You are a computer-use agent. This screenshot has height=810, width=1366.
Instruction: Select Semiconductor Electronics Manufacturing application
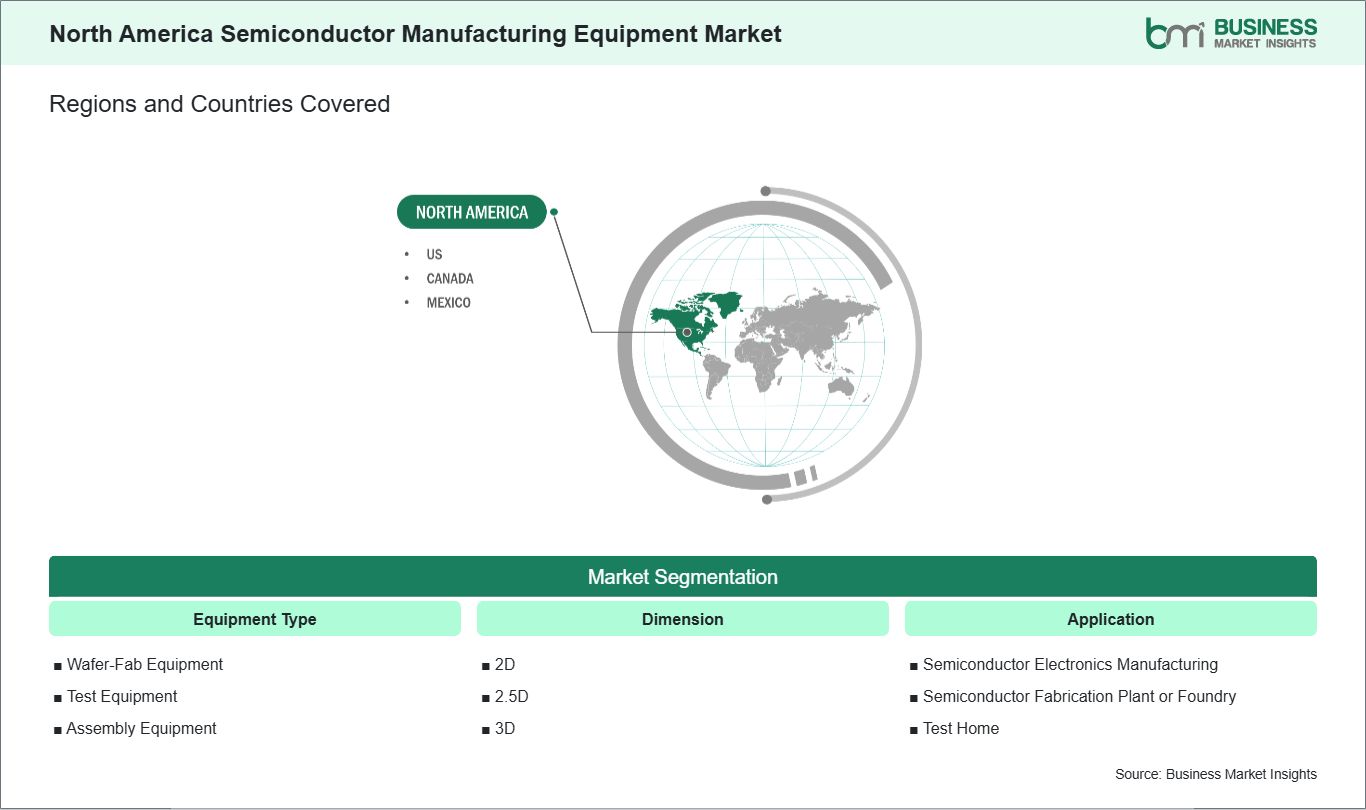(1069, 664)
